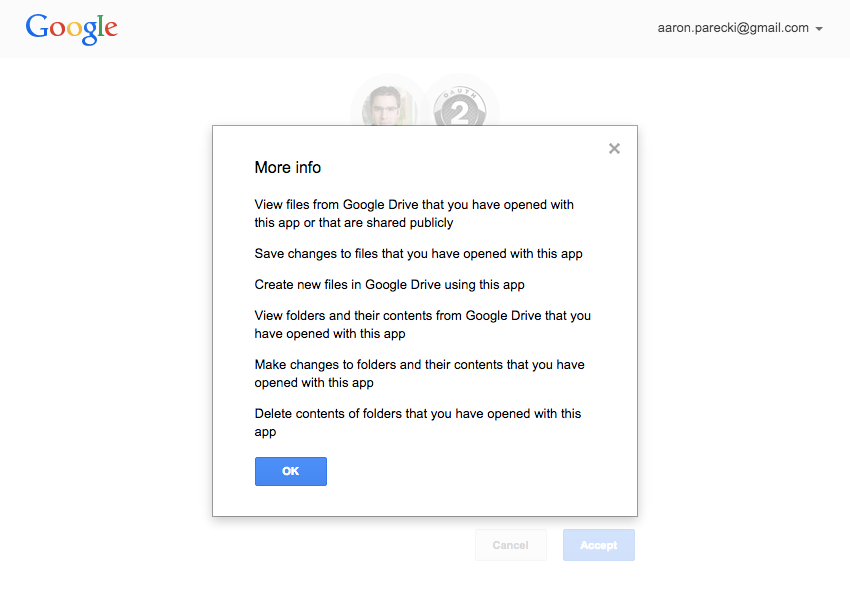850x605 pixels.
Task: Click the blue letter G in Google logo
Action: pos(37,26)
